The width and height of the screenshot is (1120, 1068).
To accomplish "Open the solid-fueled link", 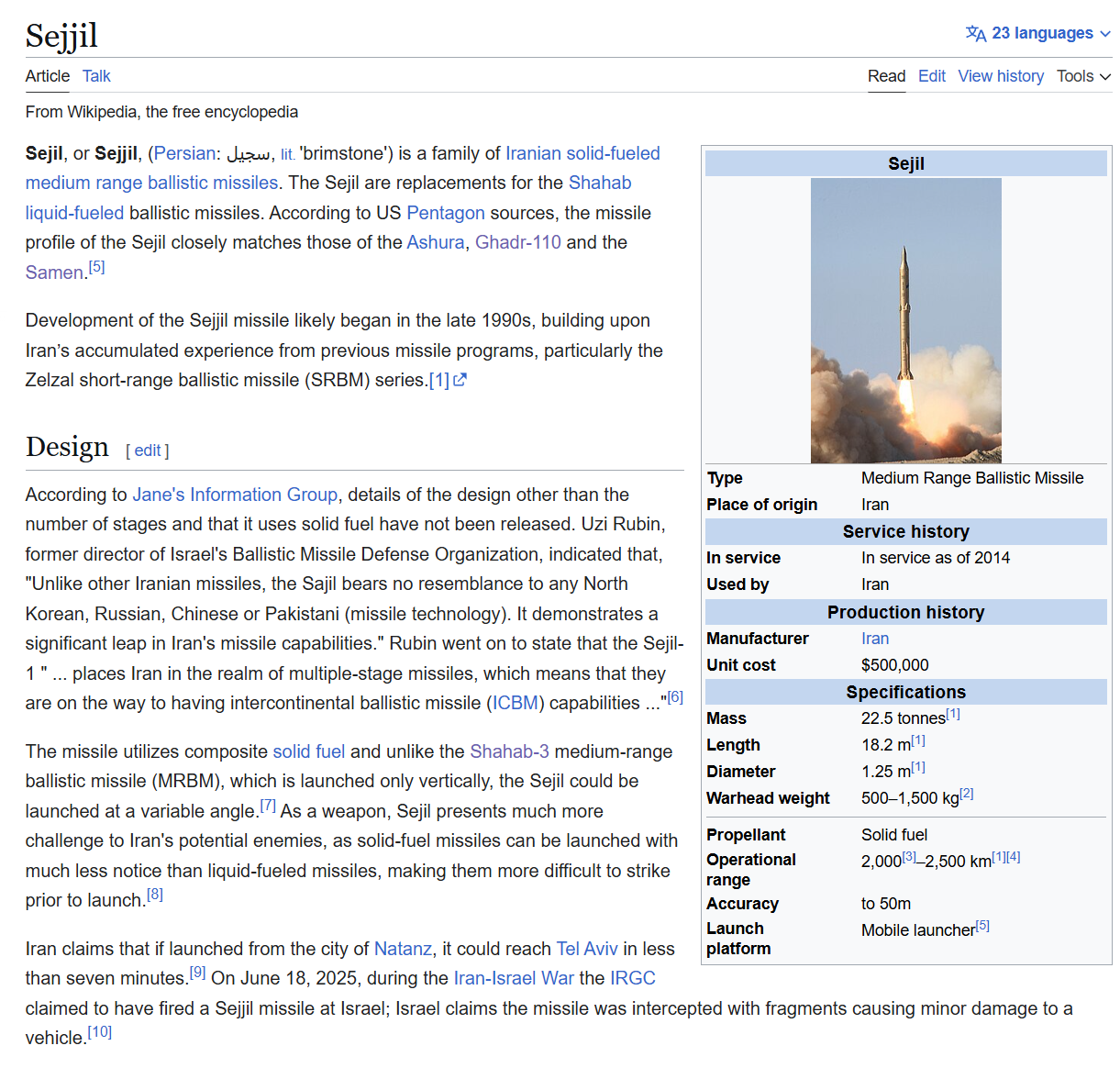I will tap(614, 153).
